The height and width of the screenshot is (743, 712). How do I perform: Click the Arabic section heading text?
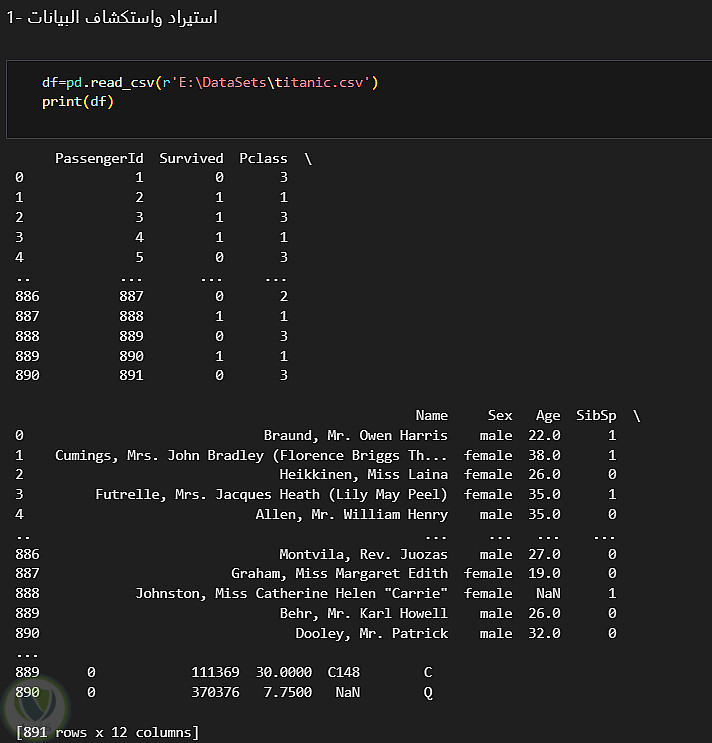coord(112,18)
